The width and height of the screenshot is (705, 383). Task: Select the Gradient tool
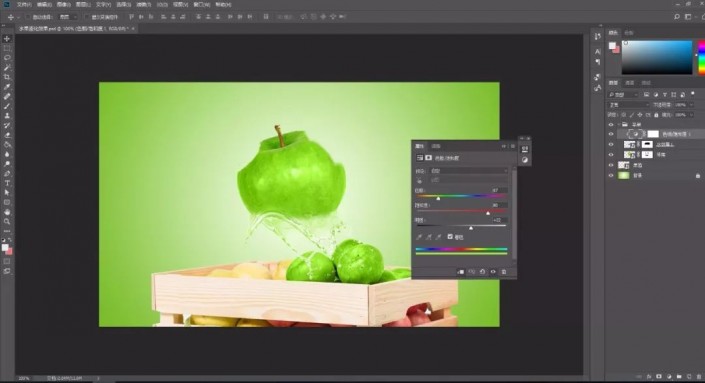[7, 145]
